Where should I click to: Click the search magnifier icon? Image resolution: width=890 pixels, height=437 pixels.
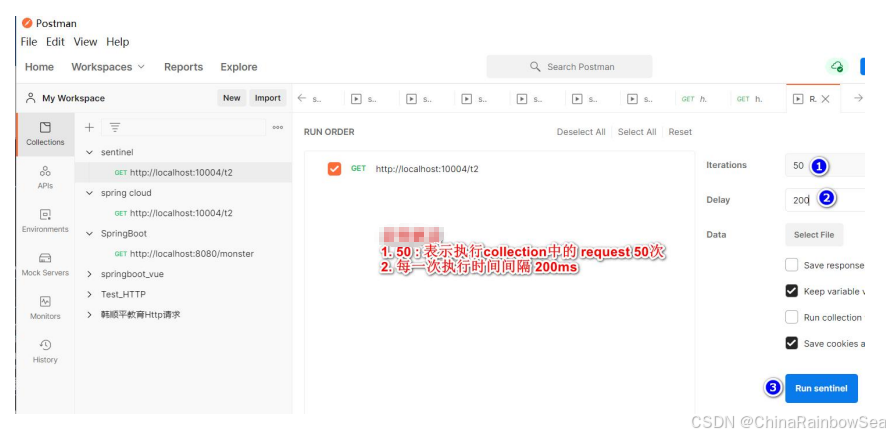tap(535, 67)
